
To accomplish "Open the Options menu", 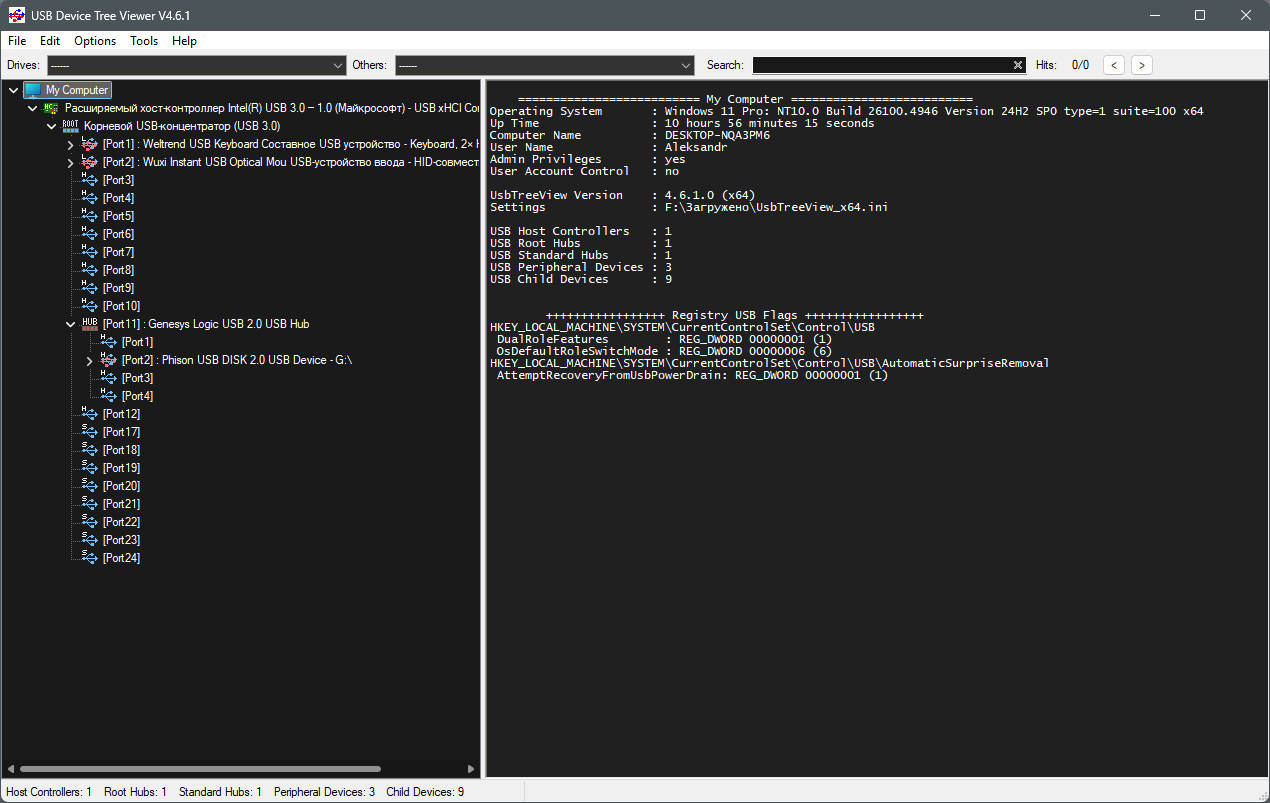I will pos(95,41).
